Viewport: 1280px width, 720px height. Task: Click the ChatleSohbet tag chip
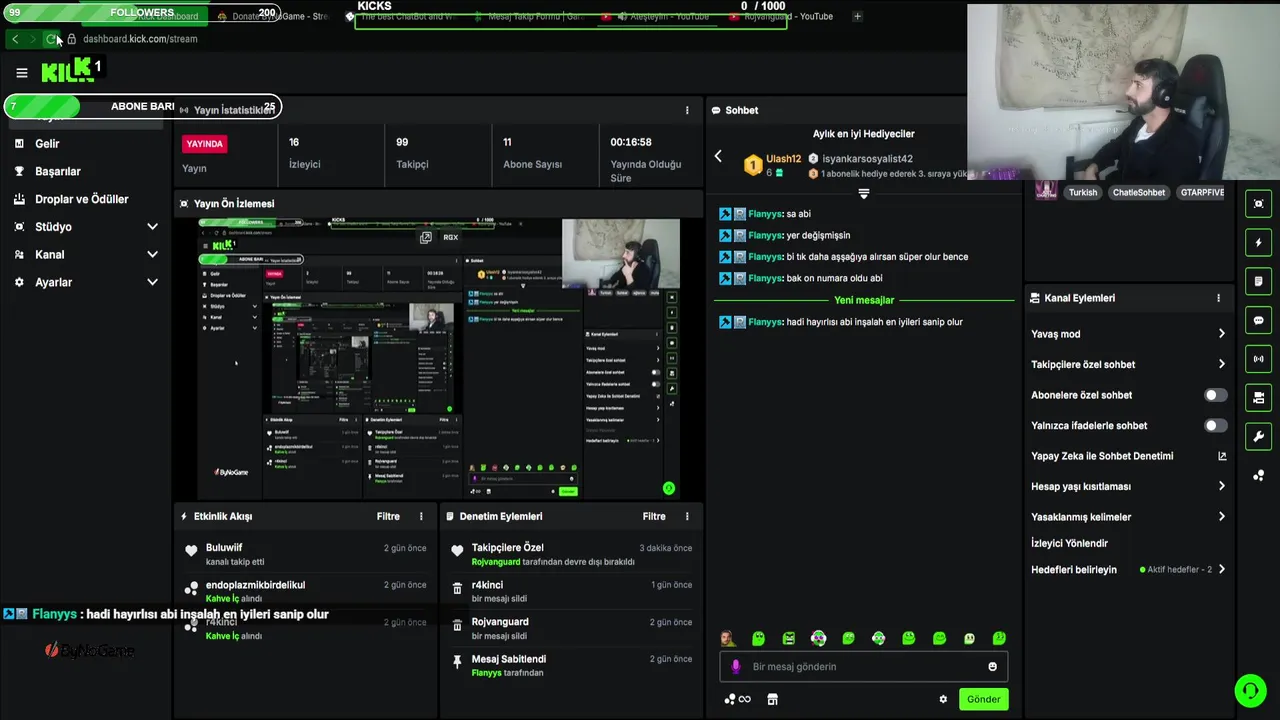pos(1139,192)
